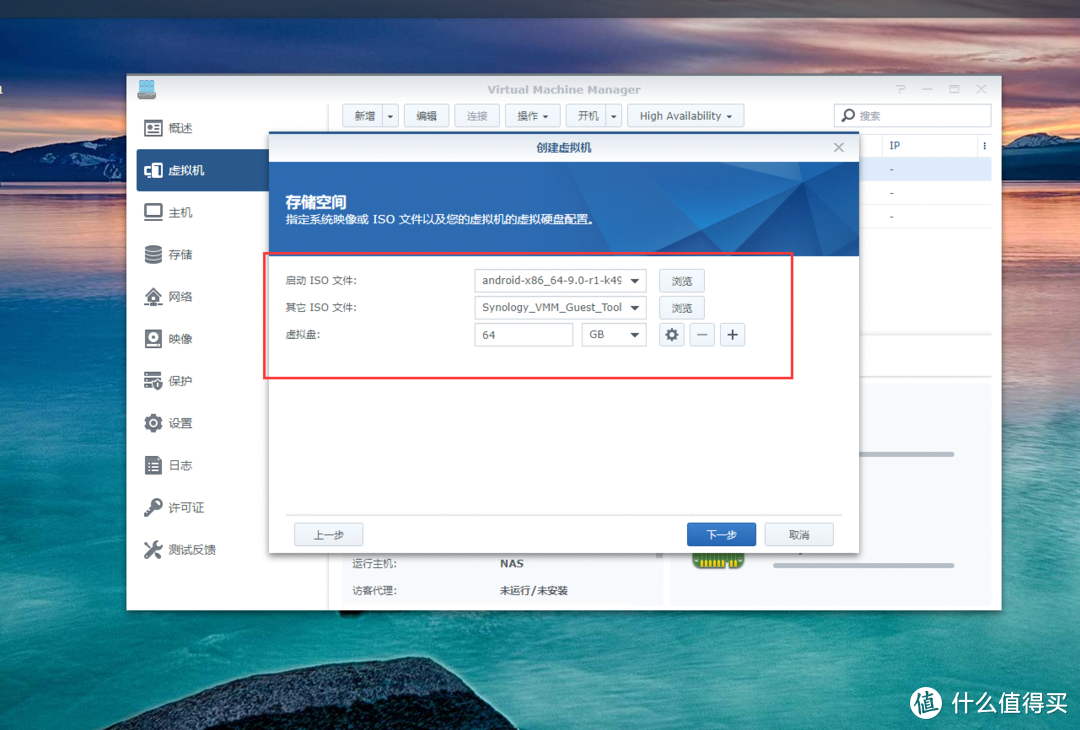Click the search magnifier icon
The width and height of the screenshot is (1080, 730).
(x=849, y=115)
